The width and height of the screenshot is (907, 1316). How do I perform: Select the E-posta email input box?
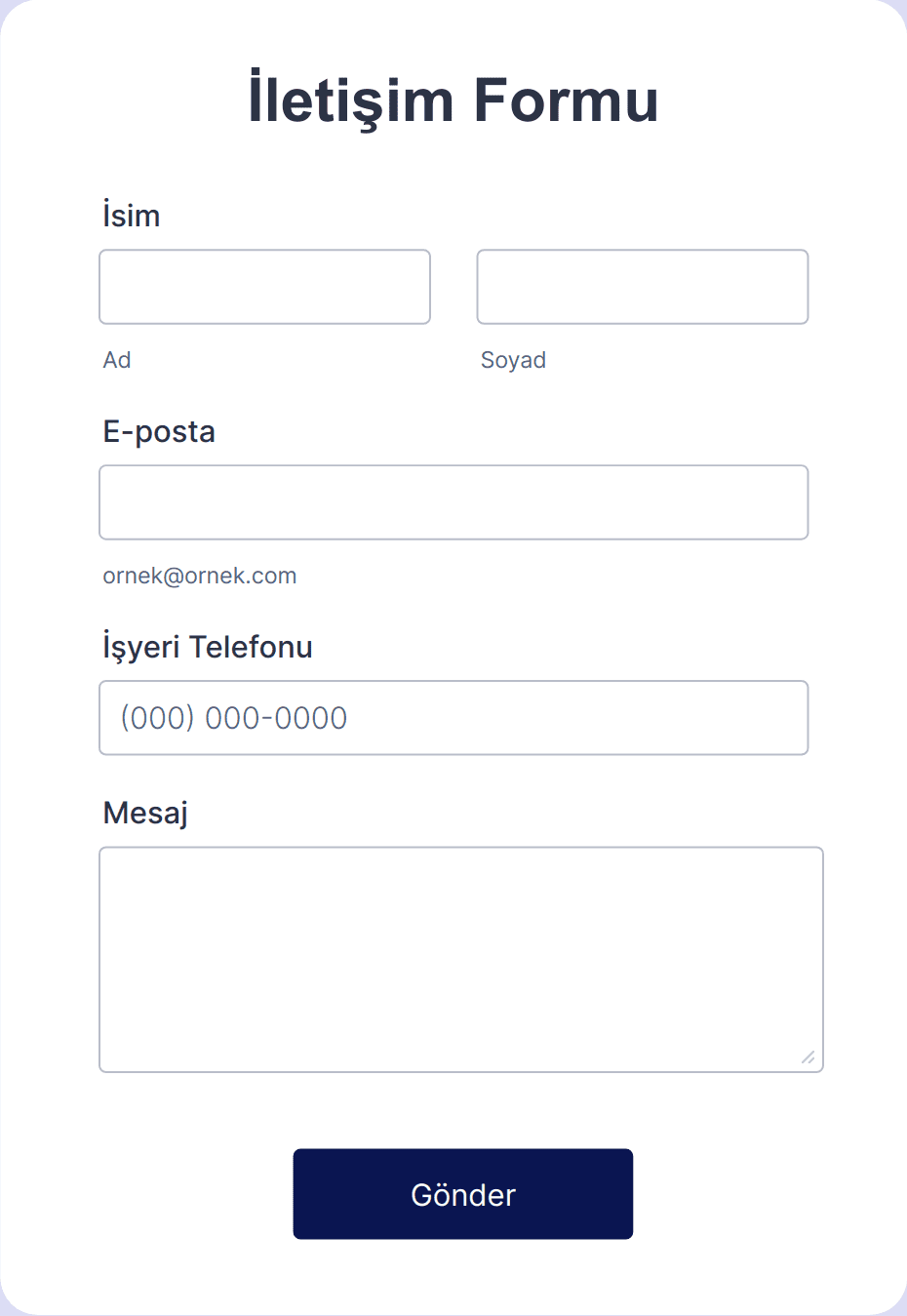453,502
